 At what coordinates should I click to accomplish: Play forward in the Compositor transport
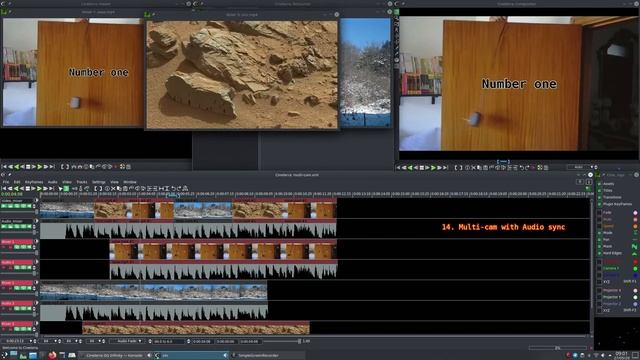pos(433,167)
